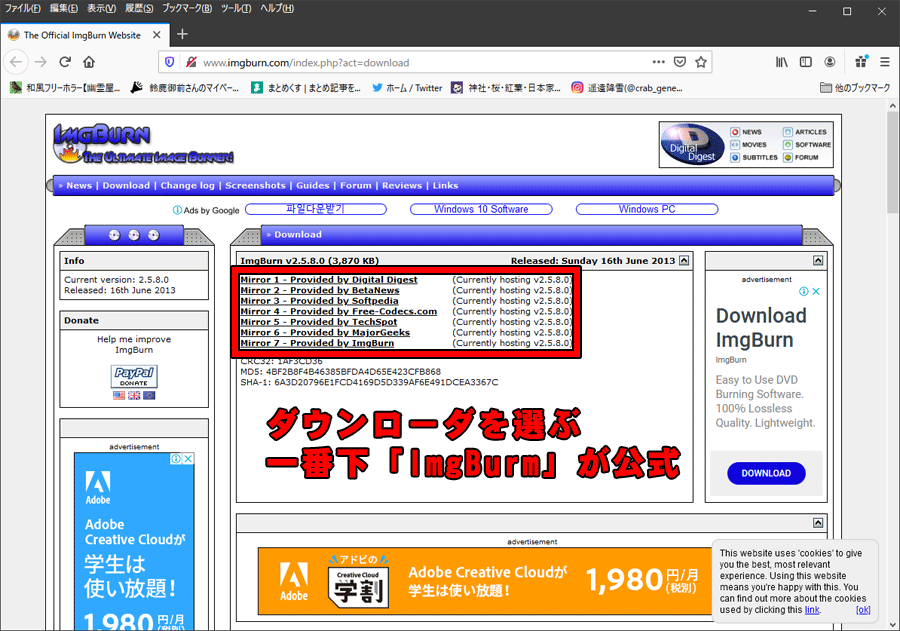Click the Windows PC ad button

point(647,210)
